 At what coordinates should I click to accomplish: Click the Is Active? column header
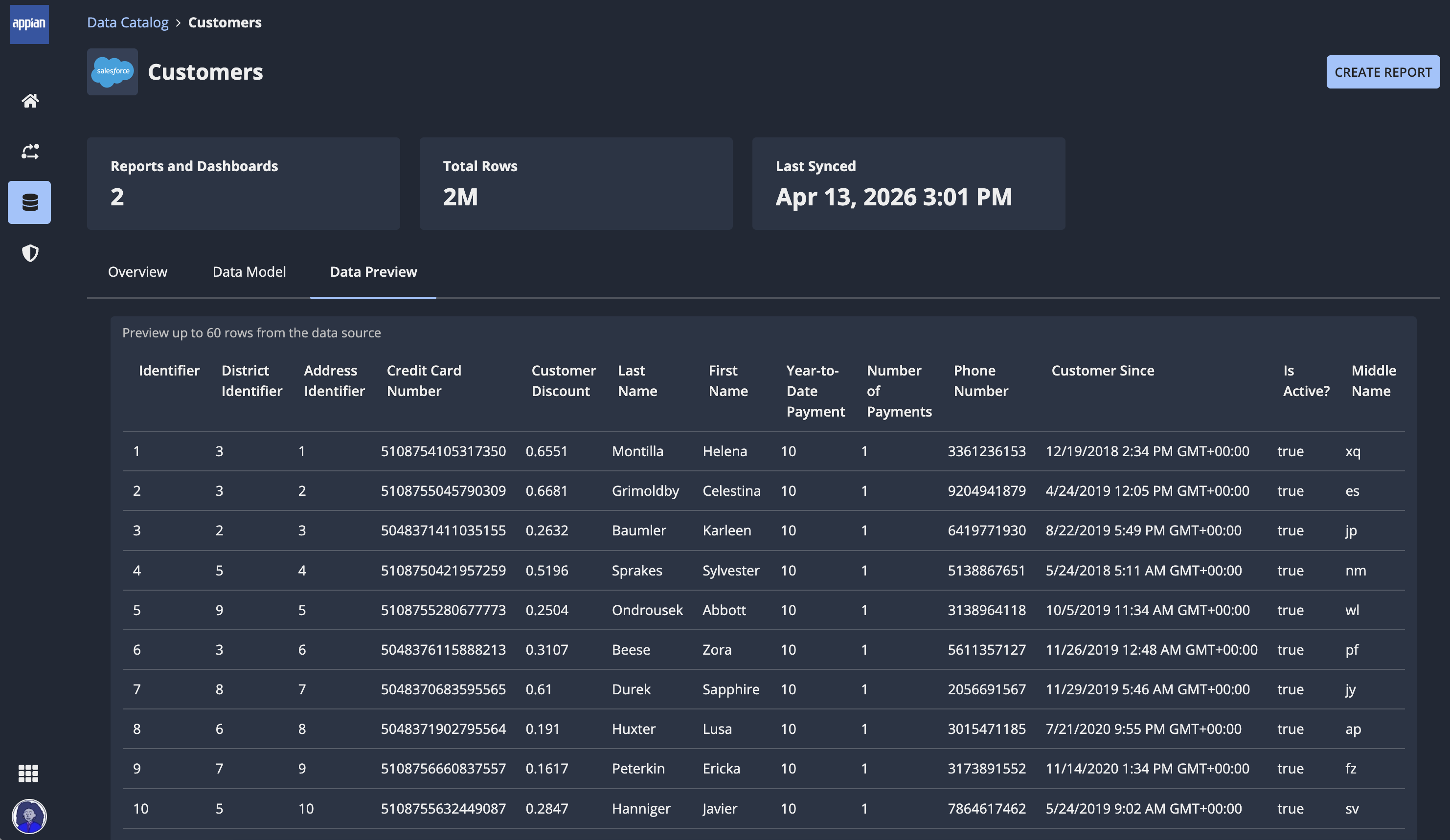[1306, 380]
